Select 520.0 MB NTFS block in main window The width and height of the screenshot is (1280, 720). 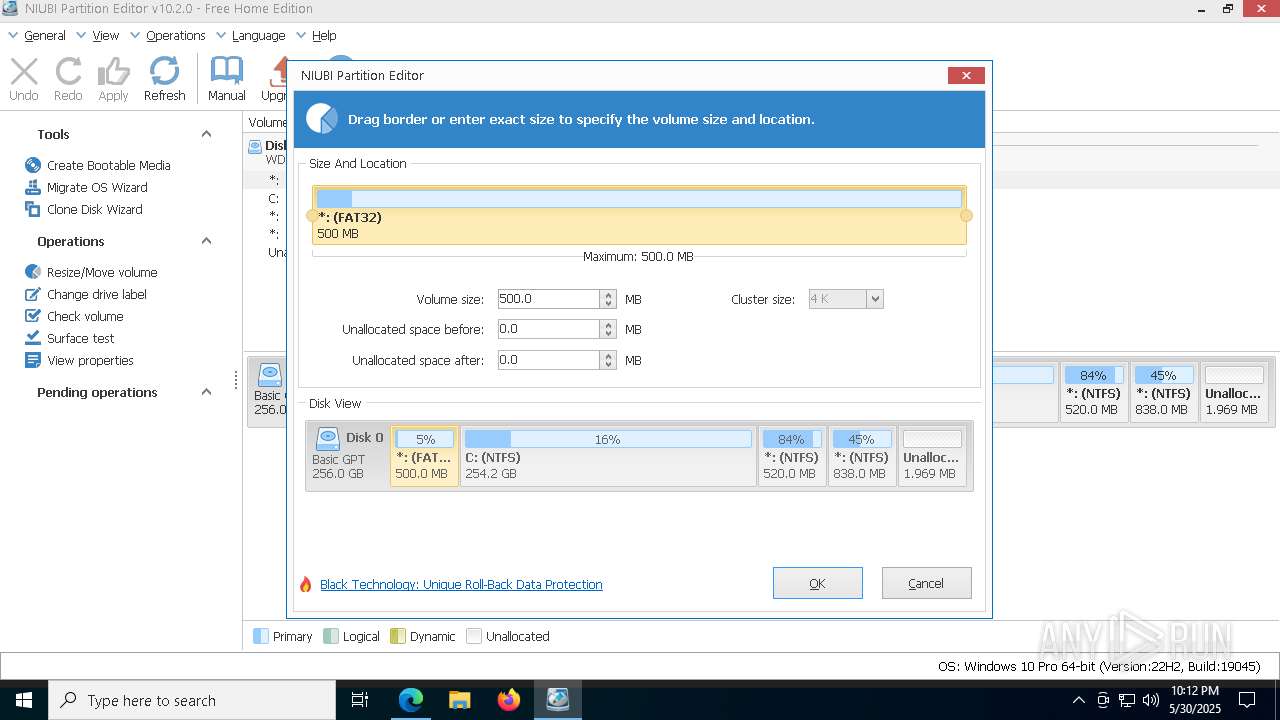(1093, 392)
